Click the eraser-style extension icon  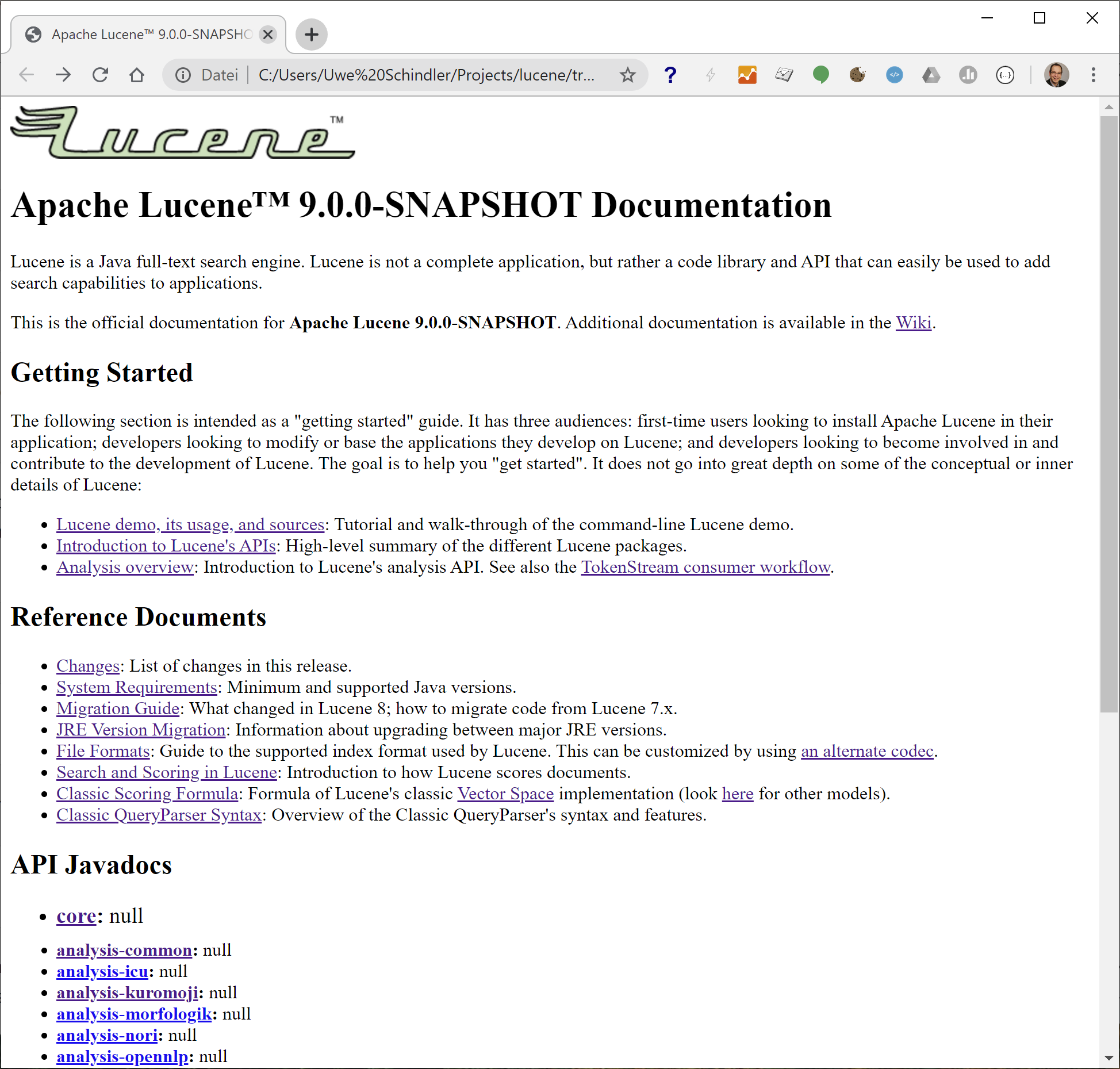pyautogui.click(x=784, y=75)
